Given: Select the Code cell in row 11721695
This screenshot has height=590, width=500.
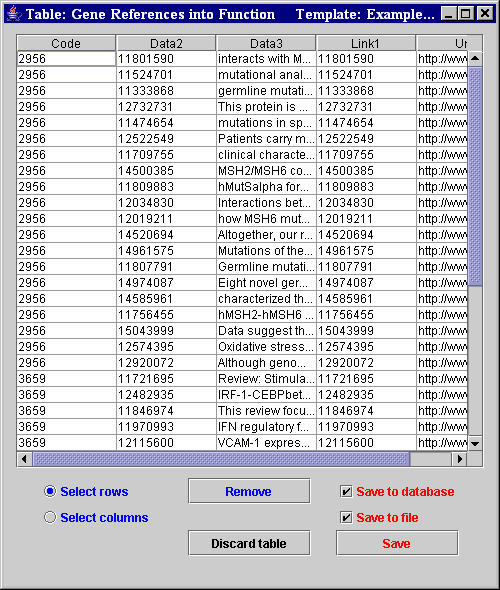Looking at the screenshot, I should 66,379.
